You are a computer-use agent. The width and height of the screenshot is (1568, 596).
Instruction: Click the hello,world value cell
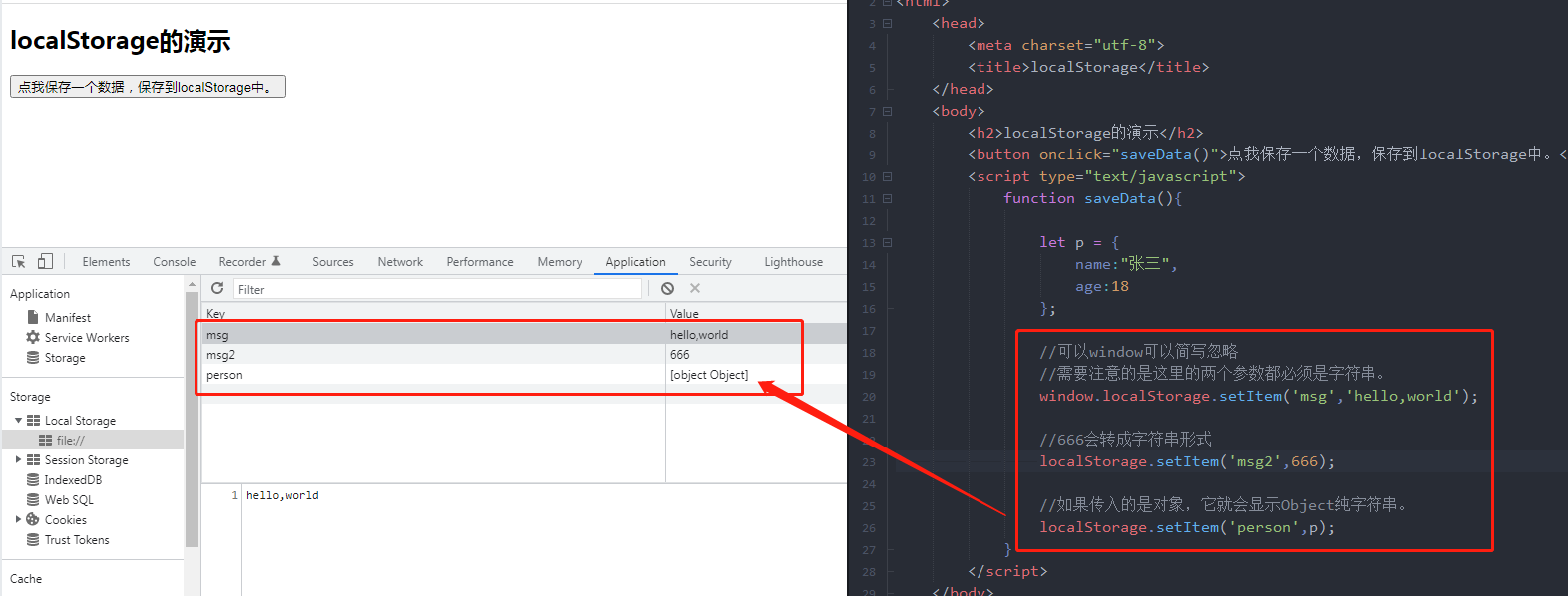click(699, 335)
